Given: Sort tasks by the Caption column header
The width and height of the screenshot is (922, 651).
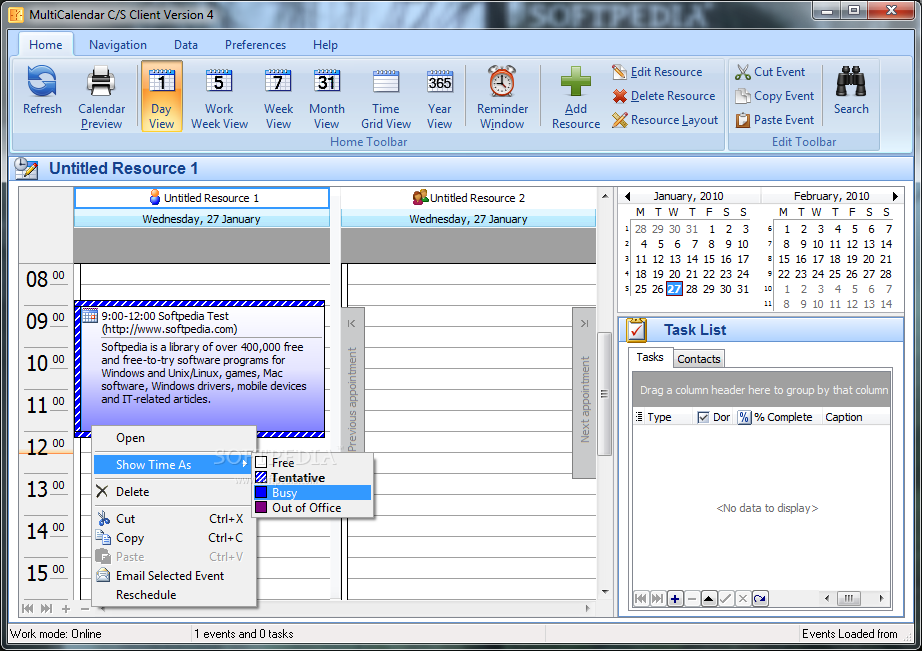Looking at the screenshot, I should 856,417.
